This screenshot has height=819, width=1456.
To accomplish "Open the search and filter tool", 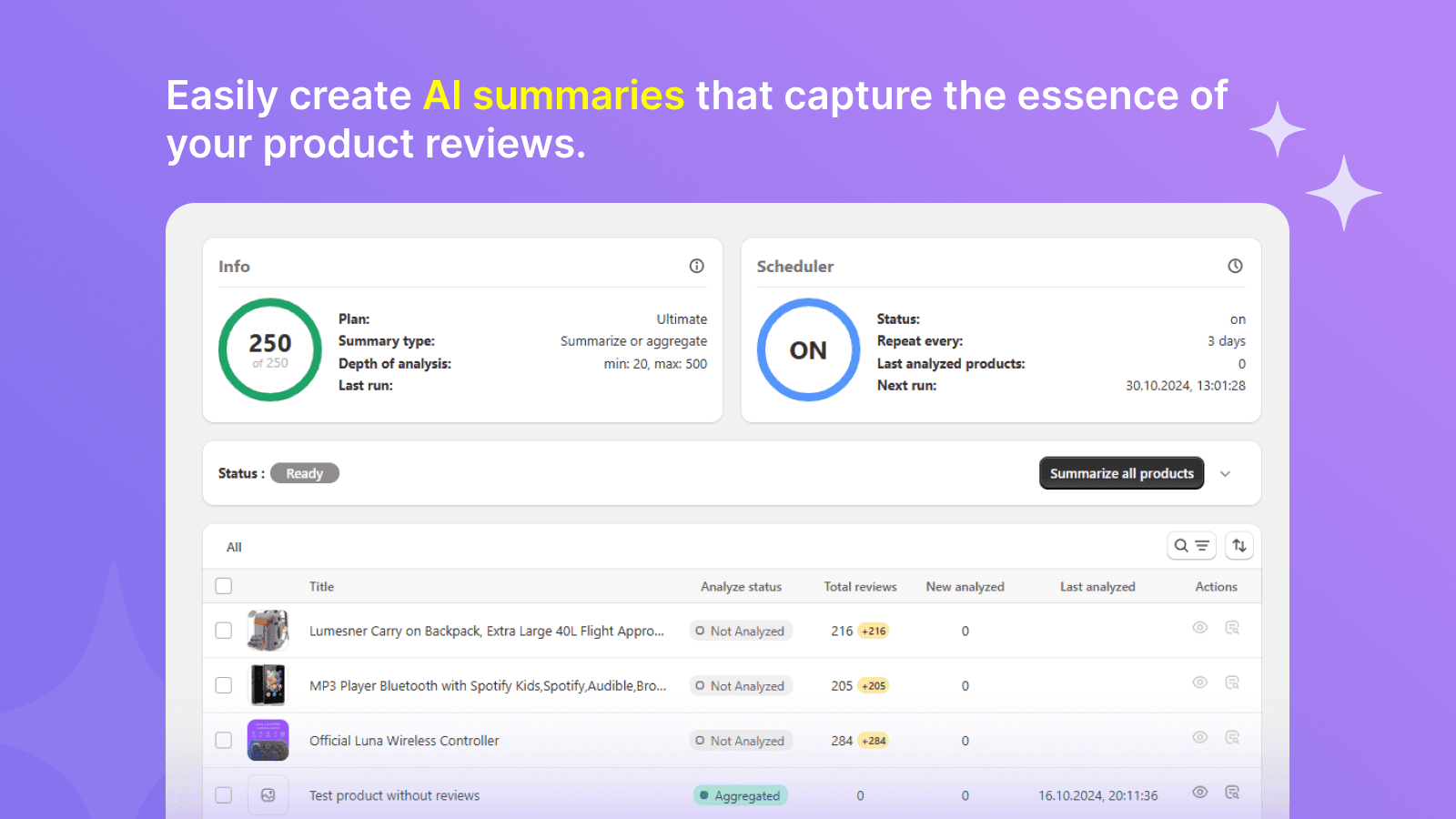I will (x=1191, y=546).
